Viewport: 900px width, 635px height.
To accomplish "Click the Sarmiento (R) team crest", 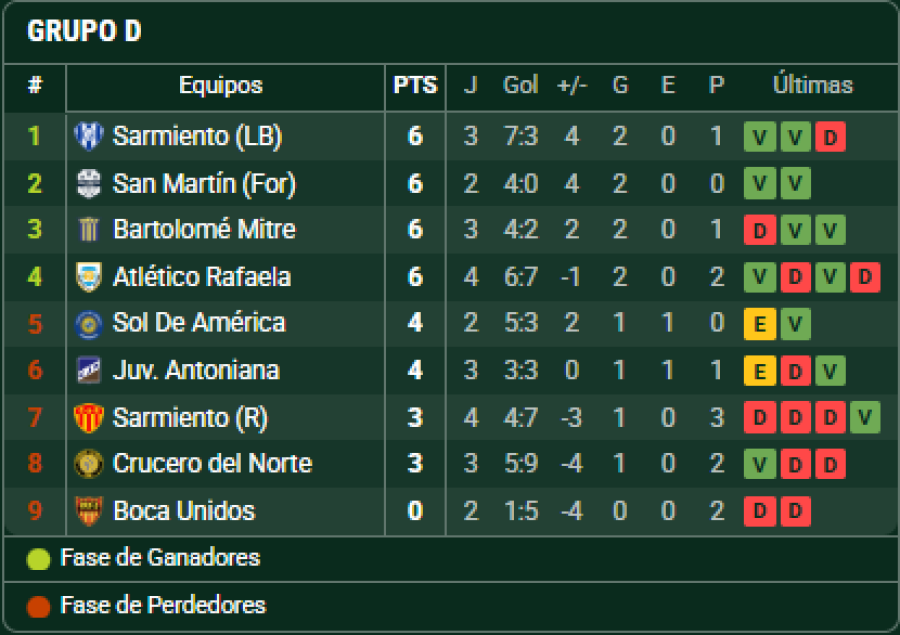I will (x=88, y=417).
